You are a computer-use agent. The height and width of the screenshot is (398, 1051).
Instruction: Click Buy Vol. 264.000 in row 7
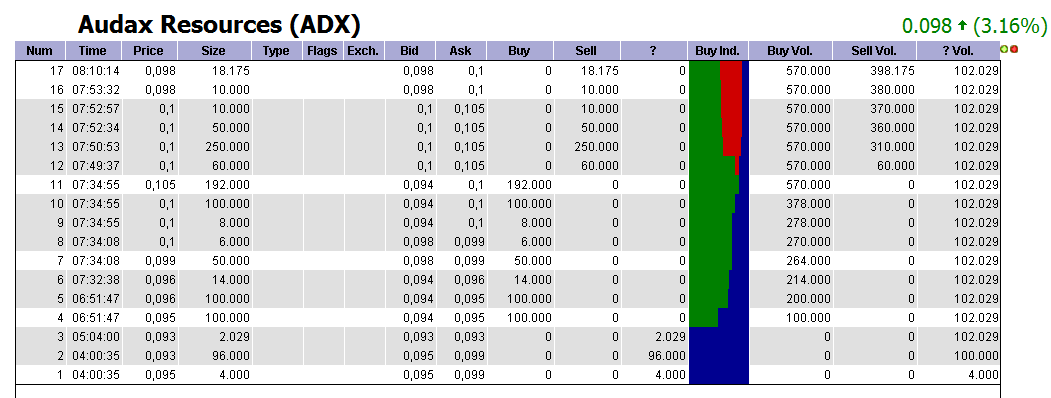pos(808,261)
